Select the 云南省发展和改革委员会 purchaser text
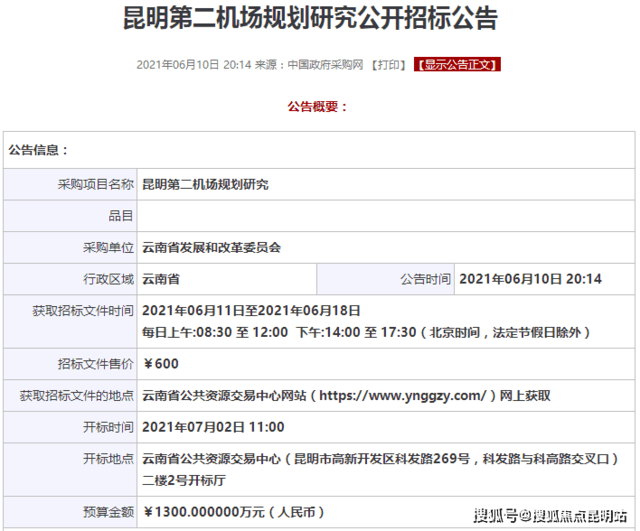The image size is (640, 531). tap(212, 247)
